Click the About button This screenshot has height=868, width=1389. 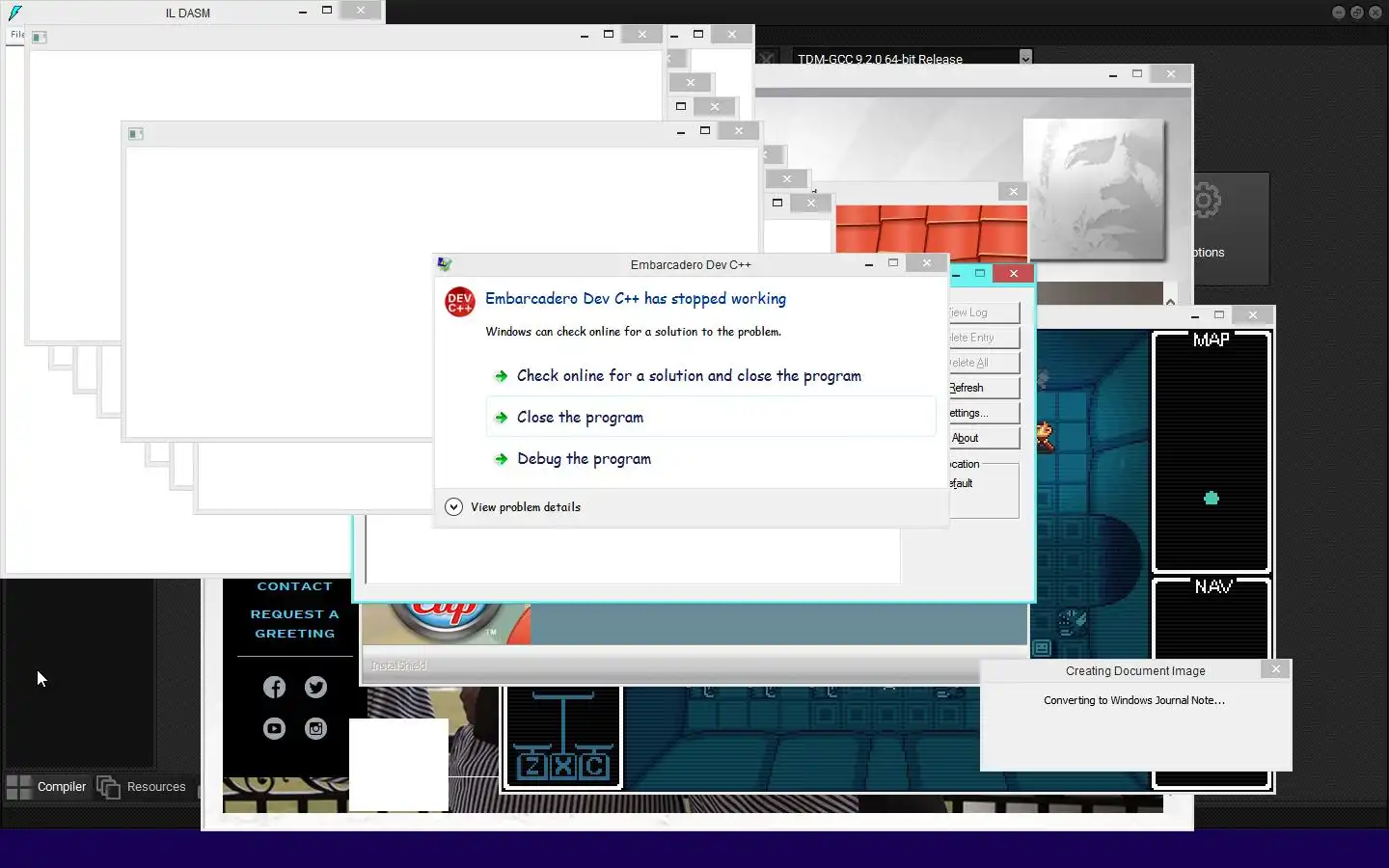(983, 438)
